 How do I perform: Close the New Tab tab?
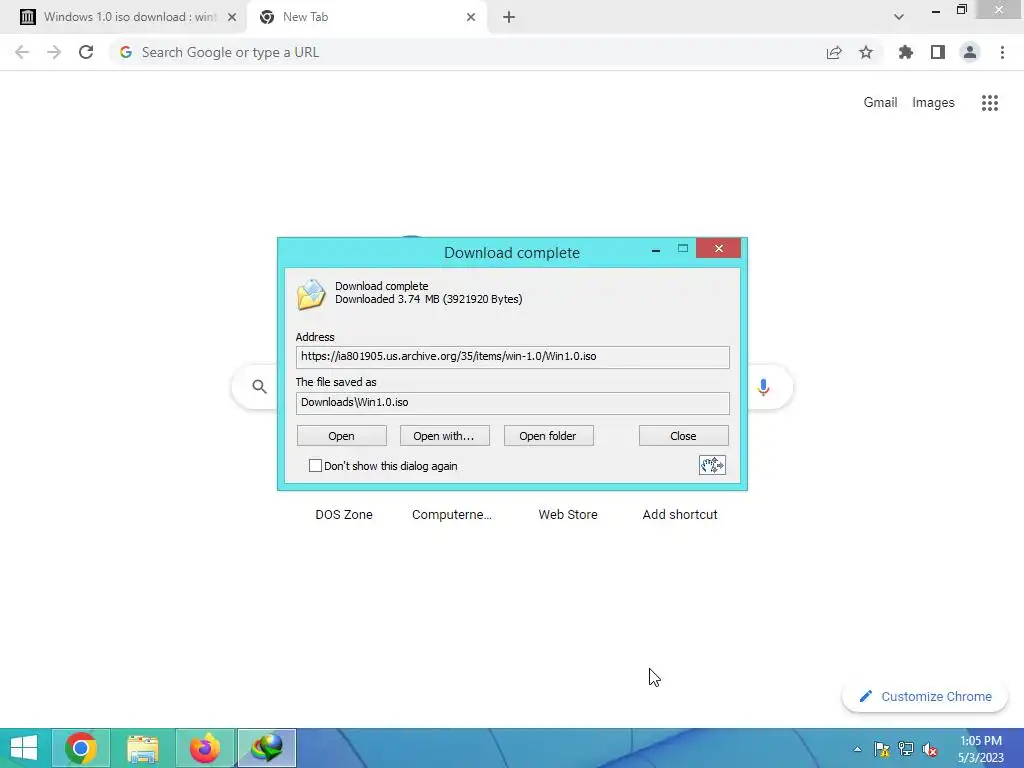point(471,18)
